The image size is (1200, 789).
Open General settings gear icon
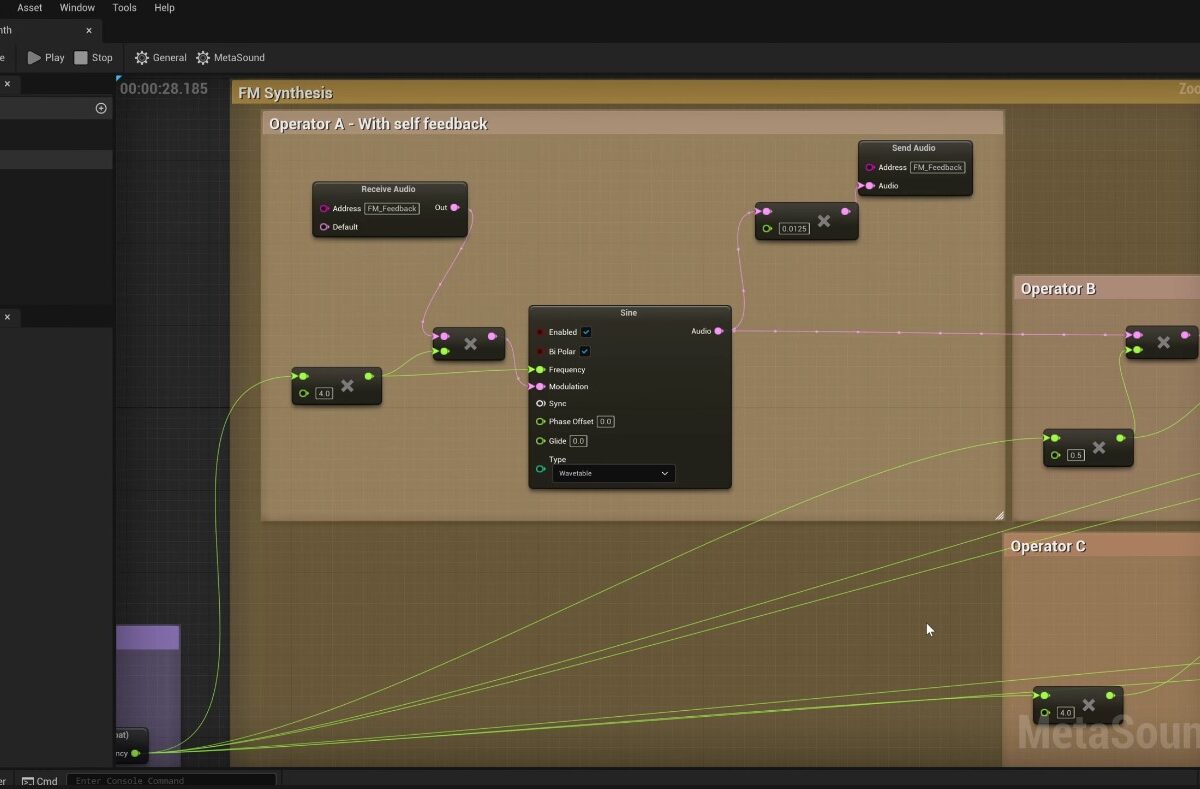tap(142, 58)
